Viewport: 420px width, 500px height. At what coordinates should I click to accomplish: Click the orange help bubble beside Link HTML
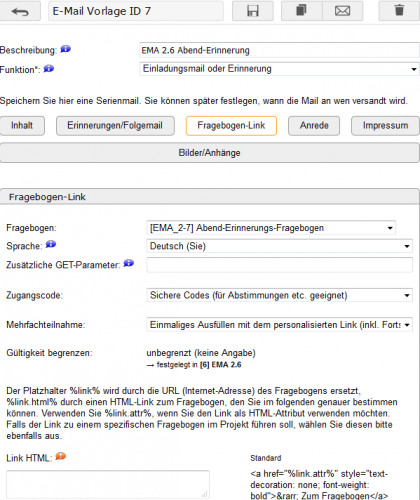61,456
